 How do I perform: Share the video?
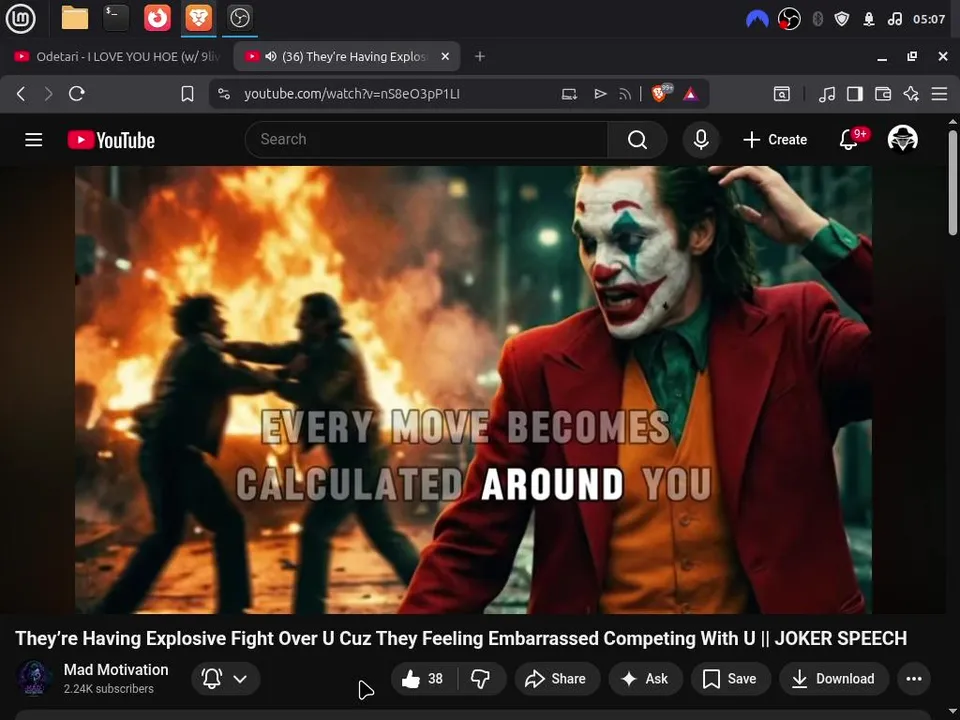click(556, 678)
